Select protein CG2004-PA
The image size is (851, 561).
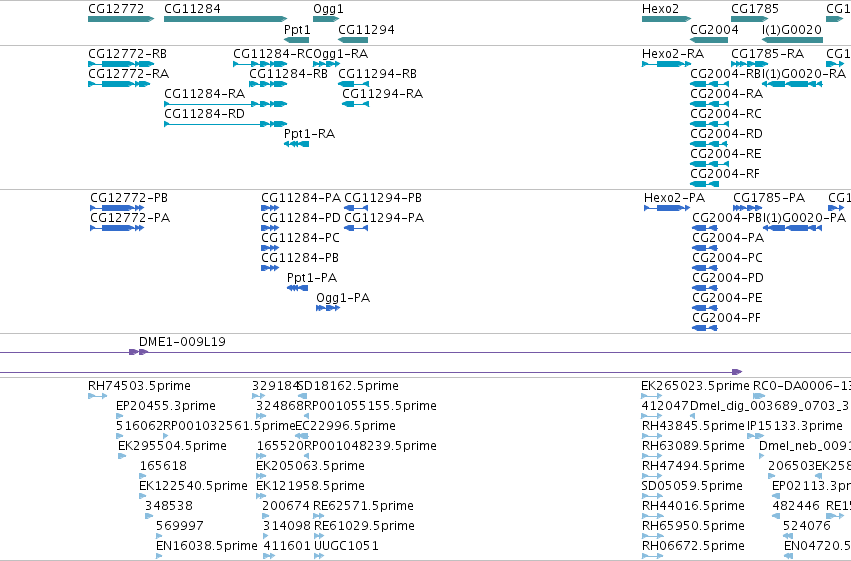[x=704, y=248]
